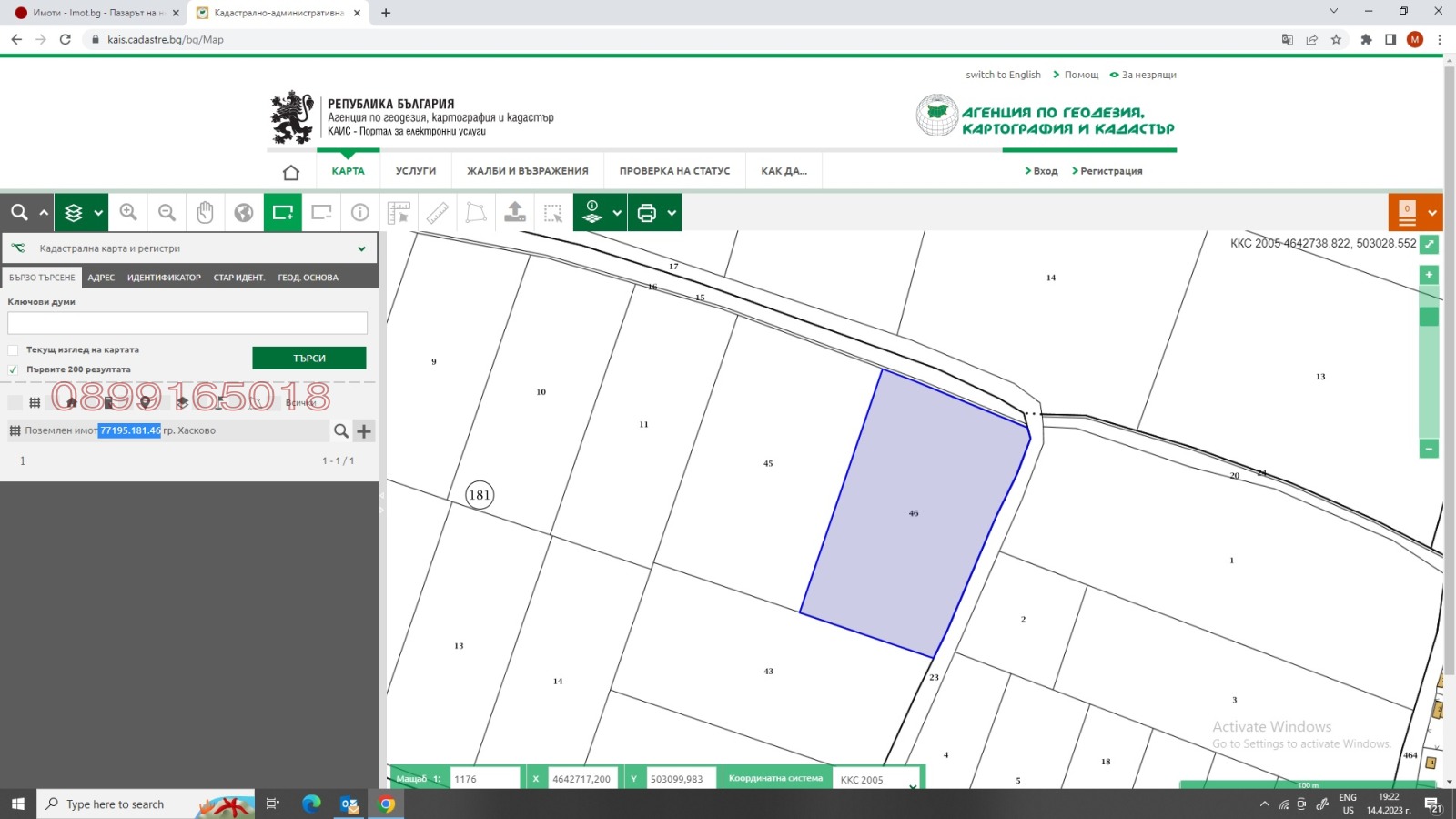The image size is (1456, 819).
Task: Enable 'Текущ изглед на картата' checkbox
Action: tap(14, 350)
